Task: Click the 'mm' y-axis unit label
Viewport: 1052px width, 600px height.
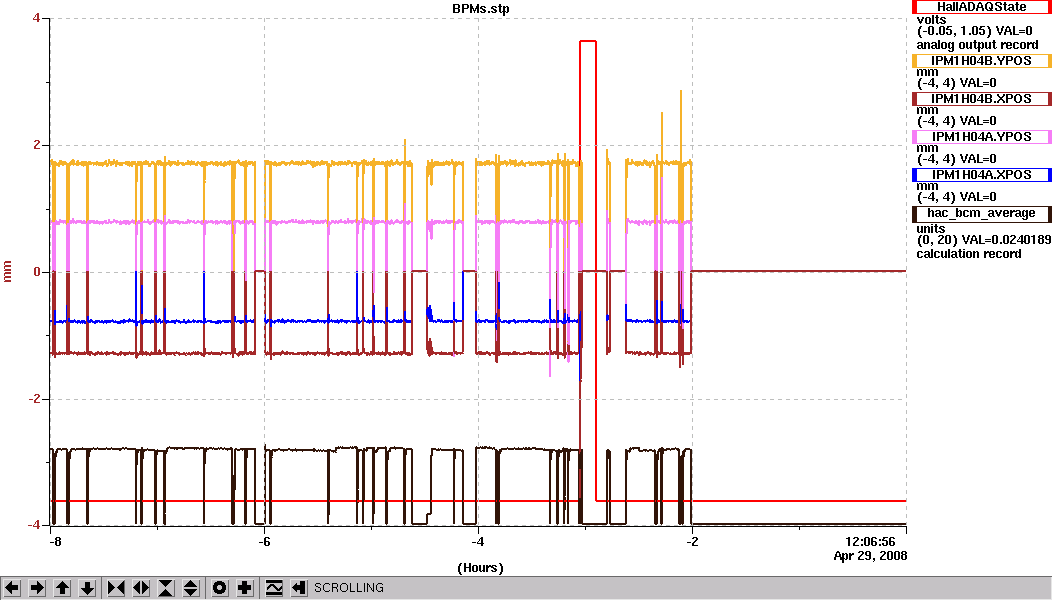Action: (x=8, y=272)
